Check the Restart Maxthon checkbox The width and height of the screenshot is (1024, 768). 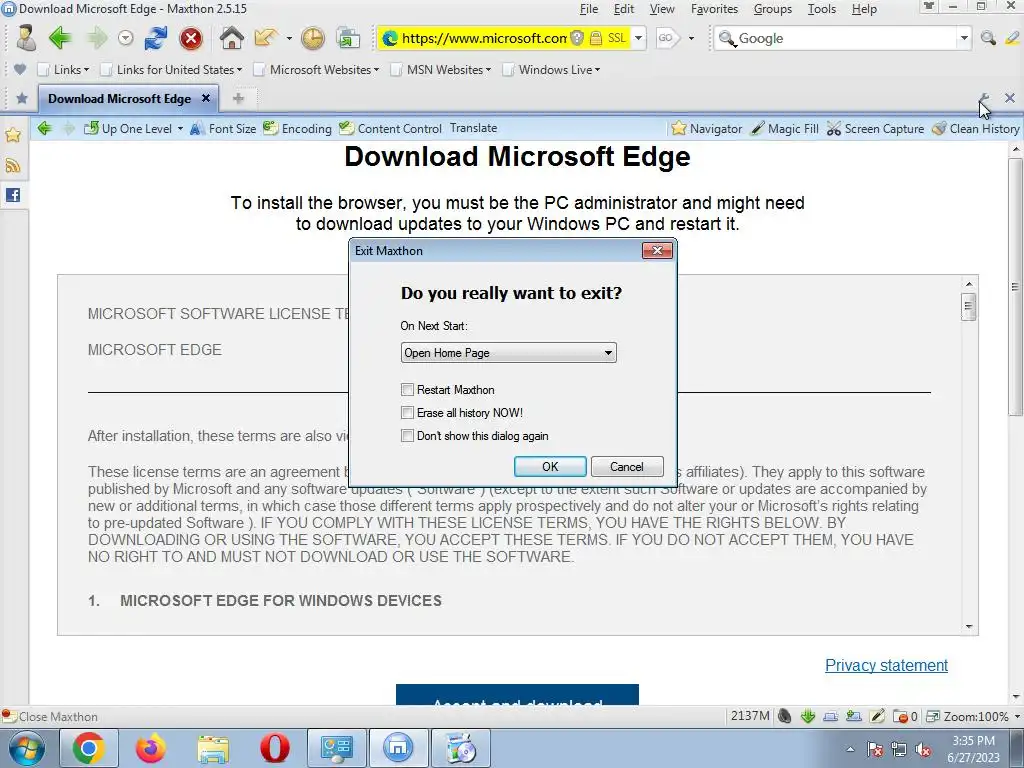pyautogui.click(x=408, y=390)
